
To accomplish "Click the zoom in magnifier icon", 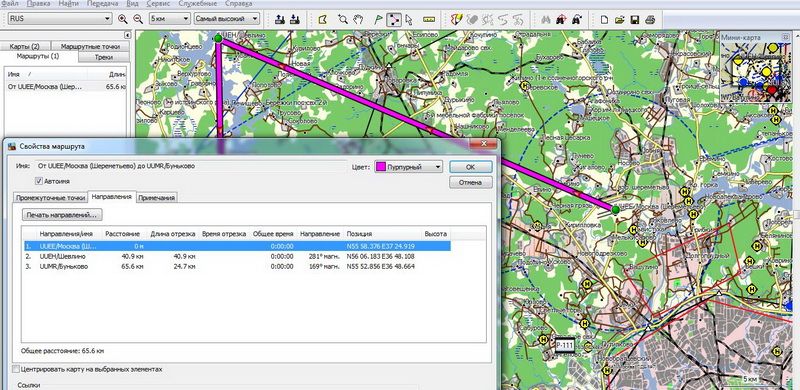I will (122, 19).
